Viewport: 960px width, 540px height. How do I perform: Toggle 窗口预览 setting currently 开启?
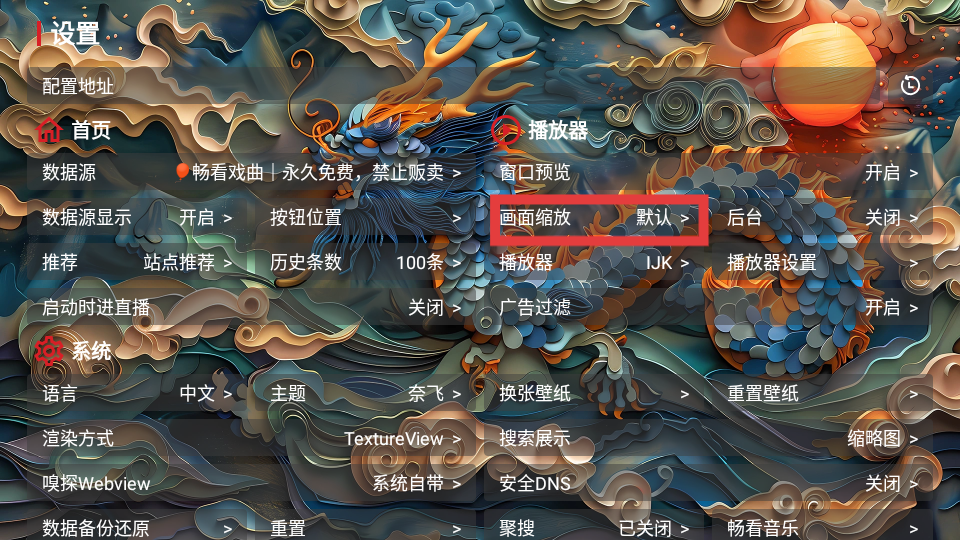[x=708, y=173]
